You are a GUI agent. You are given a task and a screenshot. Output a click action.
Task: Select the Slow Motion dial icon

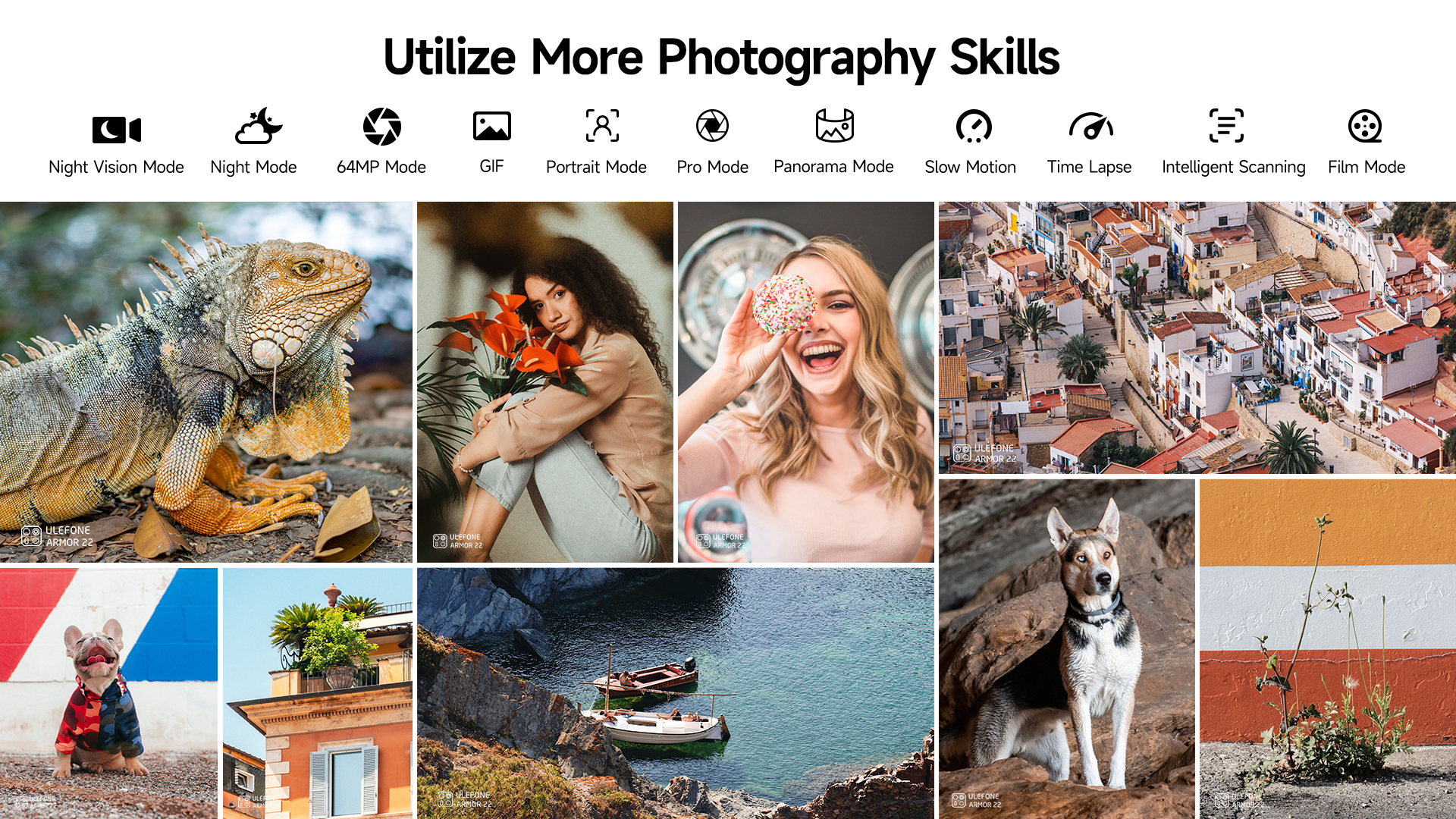coord(973,127)
